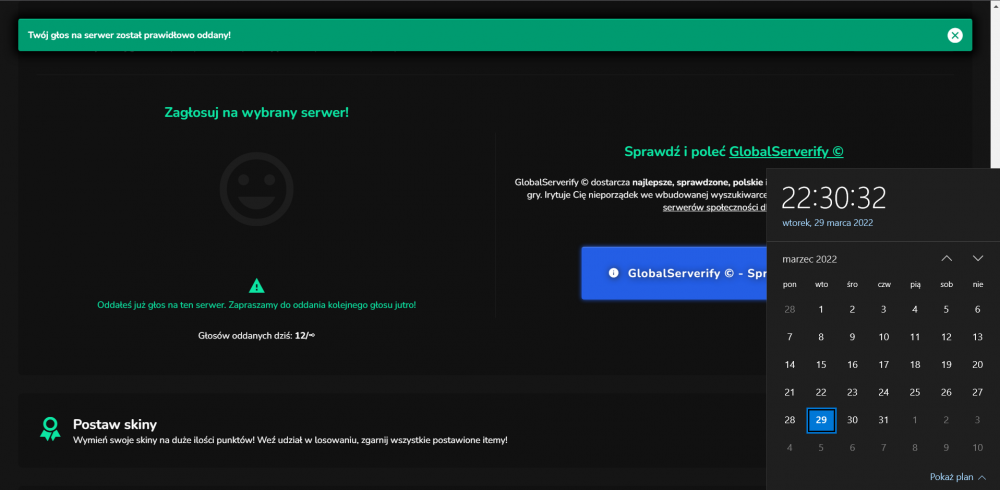Click the 'Wymień swoje skiny' description text
Image resolution: width=1000 pixels, height=490 pixels.
coord(290,440)
